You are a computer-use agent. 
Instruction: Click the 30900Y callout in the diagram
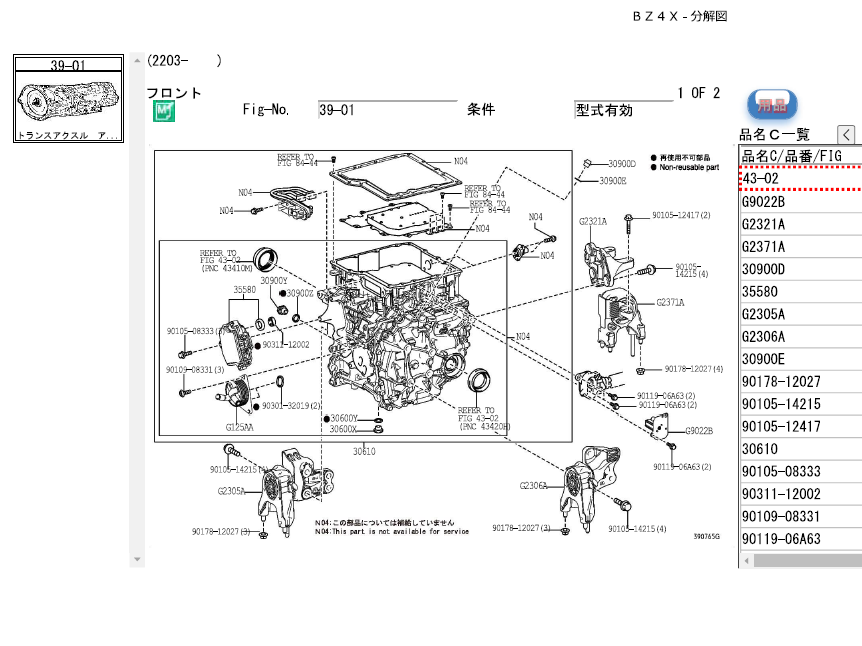(274, 281)
